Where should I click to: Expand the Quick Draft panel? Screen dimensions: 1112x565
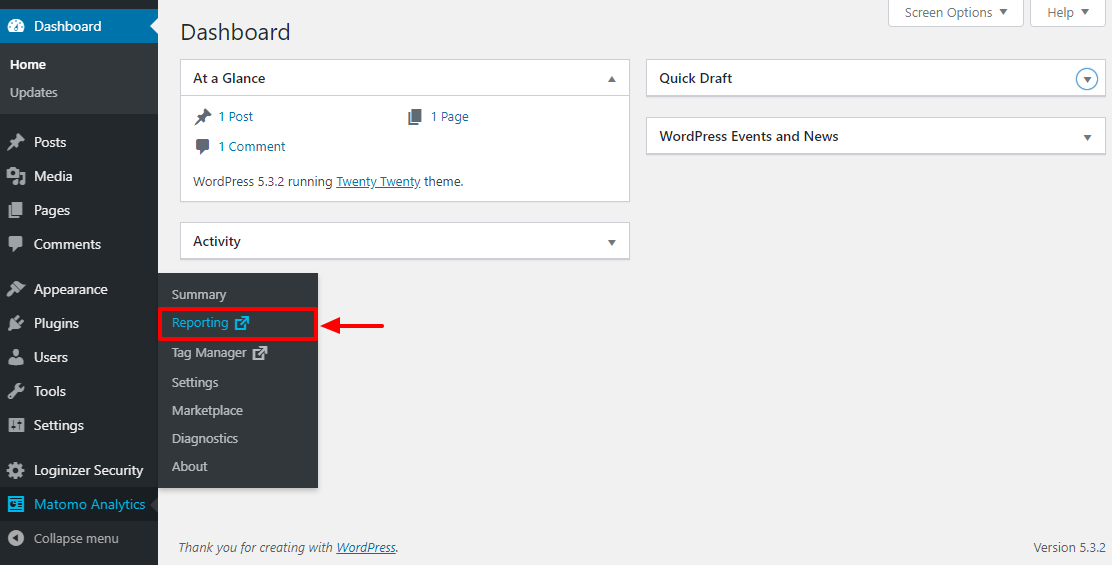(x=1086, y=79)
